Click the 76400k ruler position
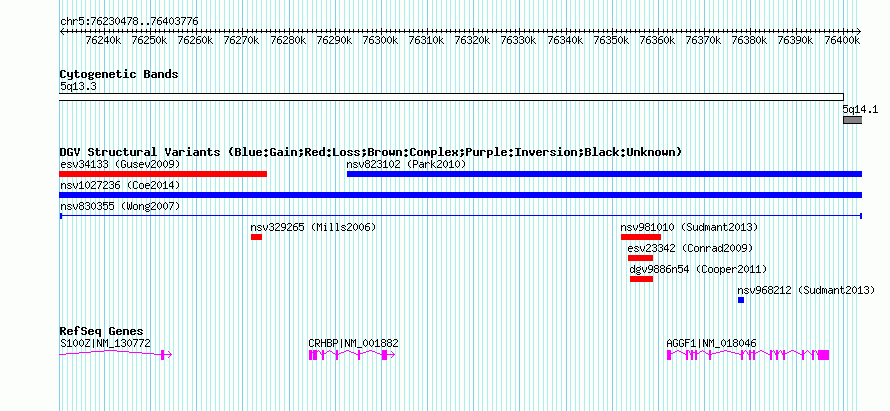890x411 pixels. point(843,41)
